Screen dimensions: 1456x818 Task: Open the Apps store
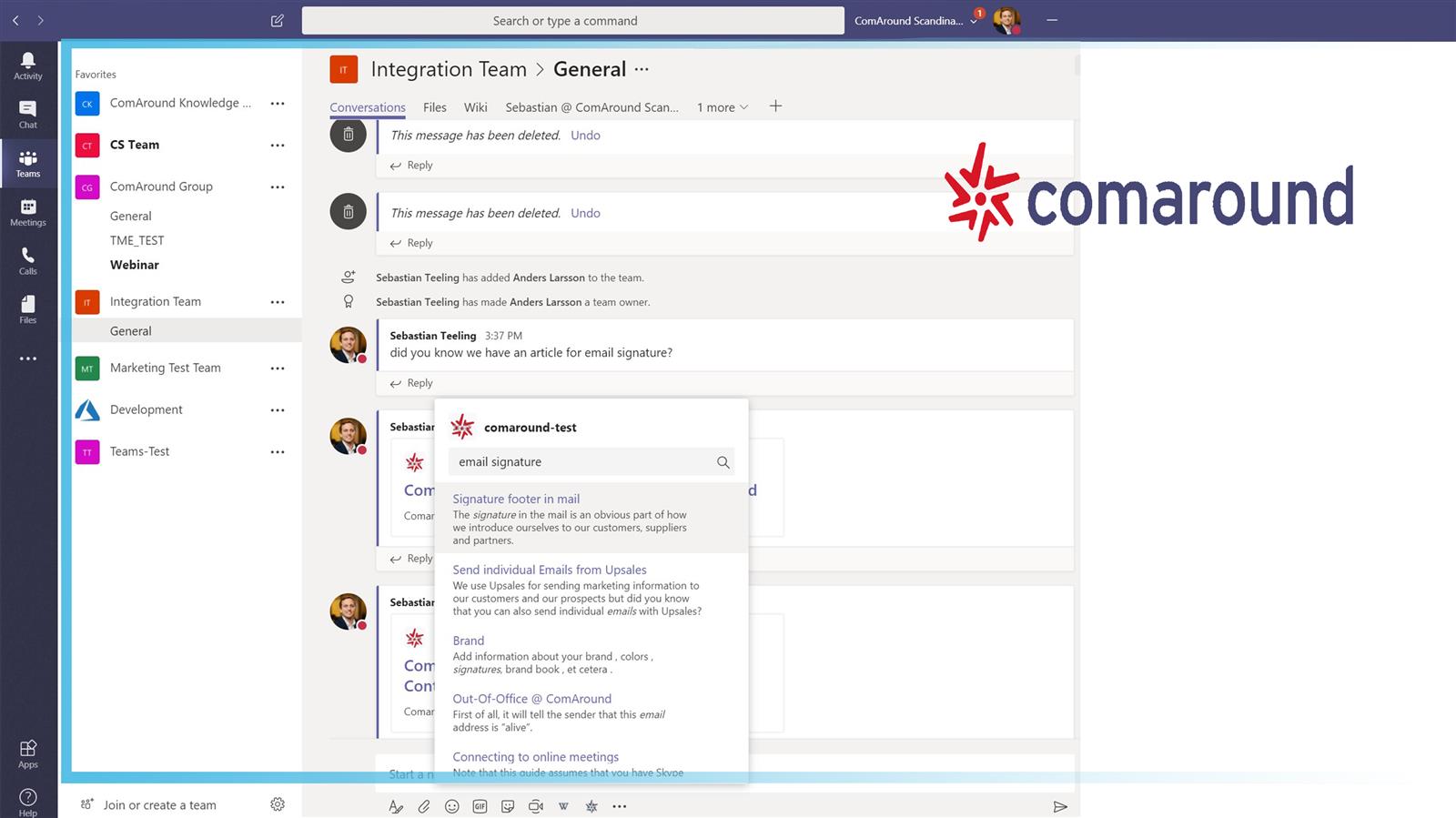[x=28, y=754]
